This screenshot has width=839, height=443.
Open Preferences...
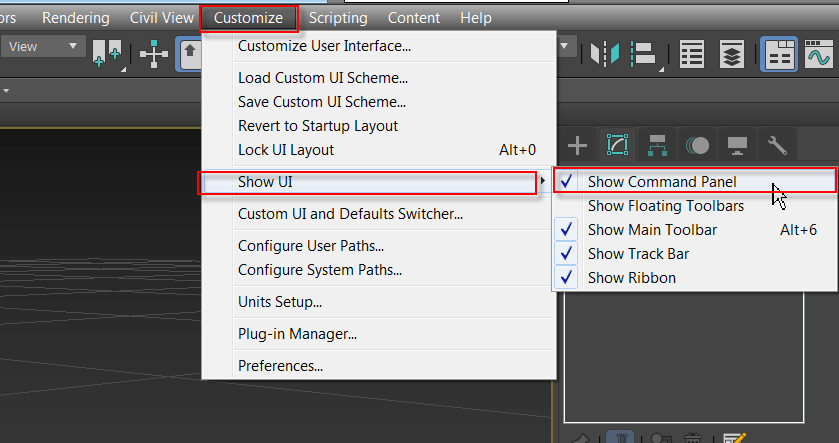pos(379,366)
